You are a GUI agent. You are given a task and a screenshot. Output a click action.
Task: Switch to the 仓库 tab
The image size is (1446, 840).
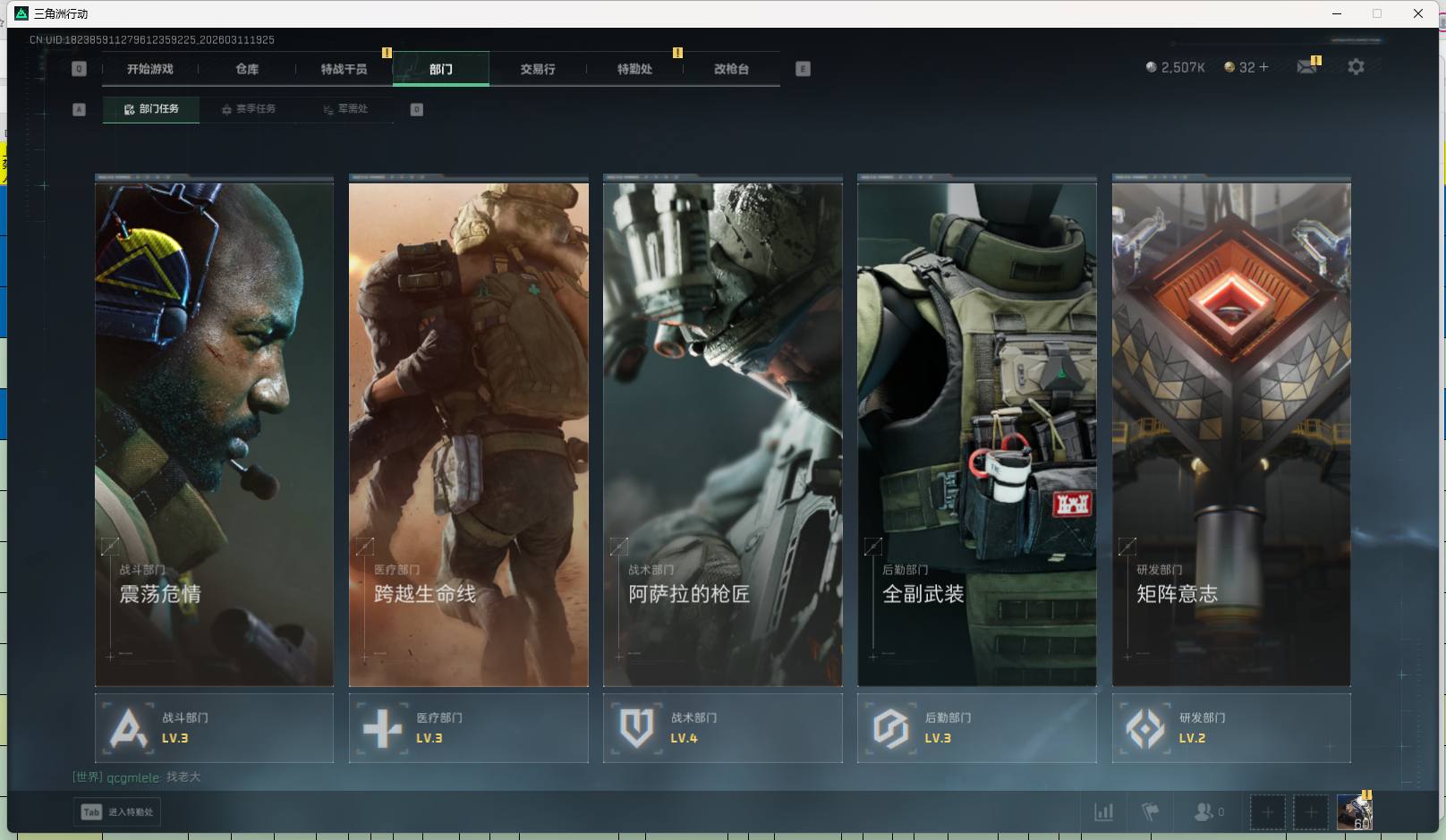click(x=247, y=69)
